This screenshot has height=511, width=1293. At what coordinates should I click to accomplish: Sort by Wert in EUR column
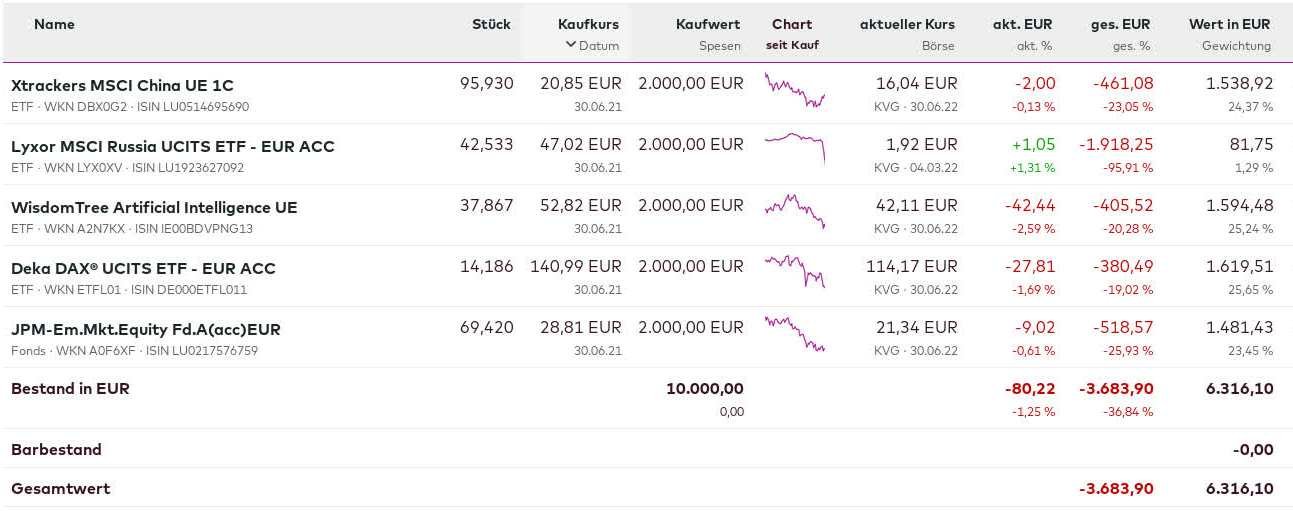coord(1229,24)
